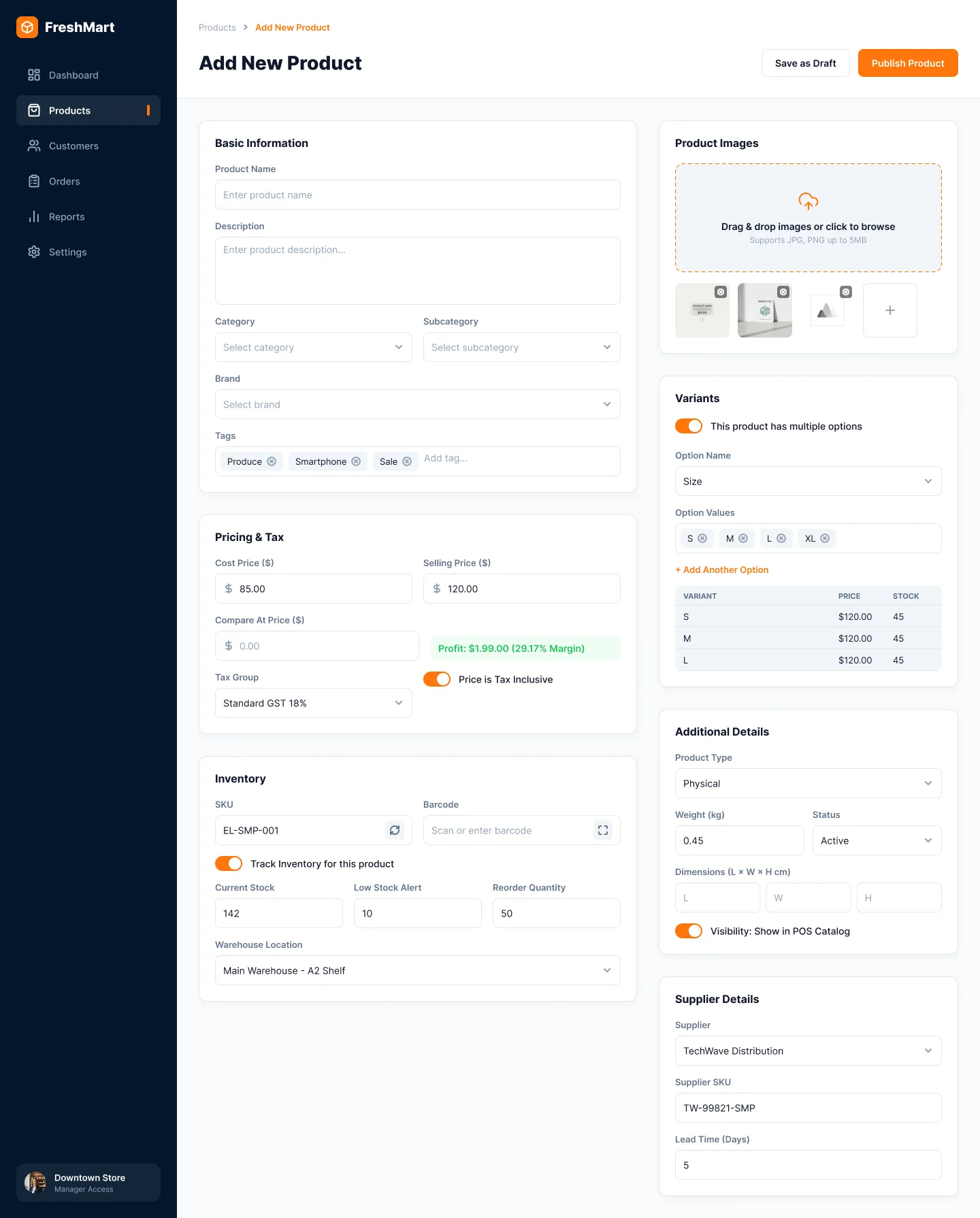
Task: Click the Downtown Store manager avatar
Action: click(35, 1183)
